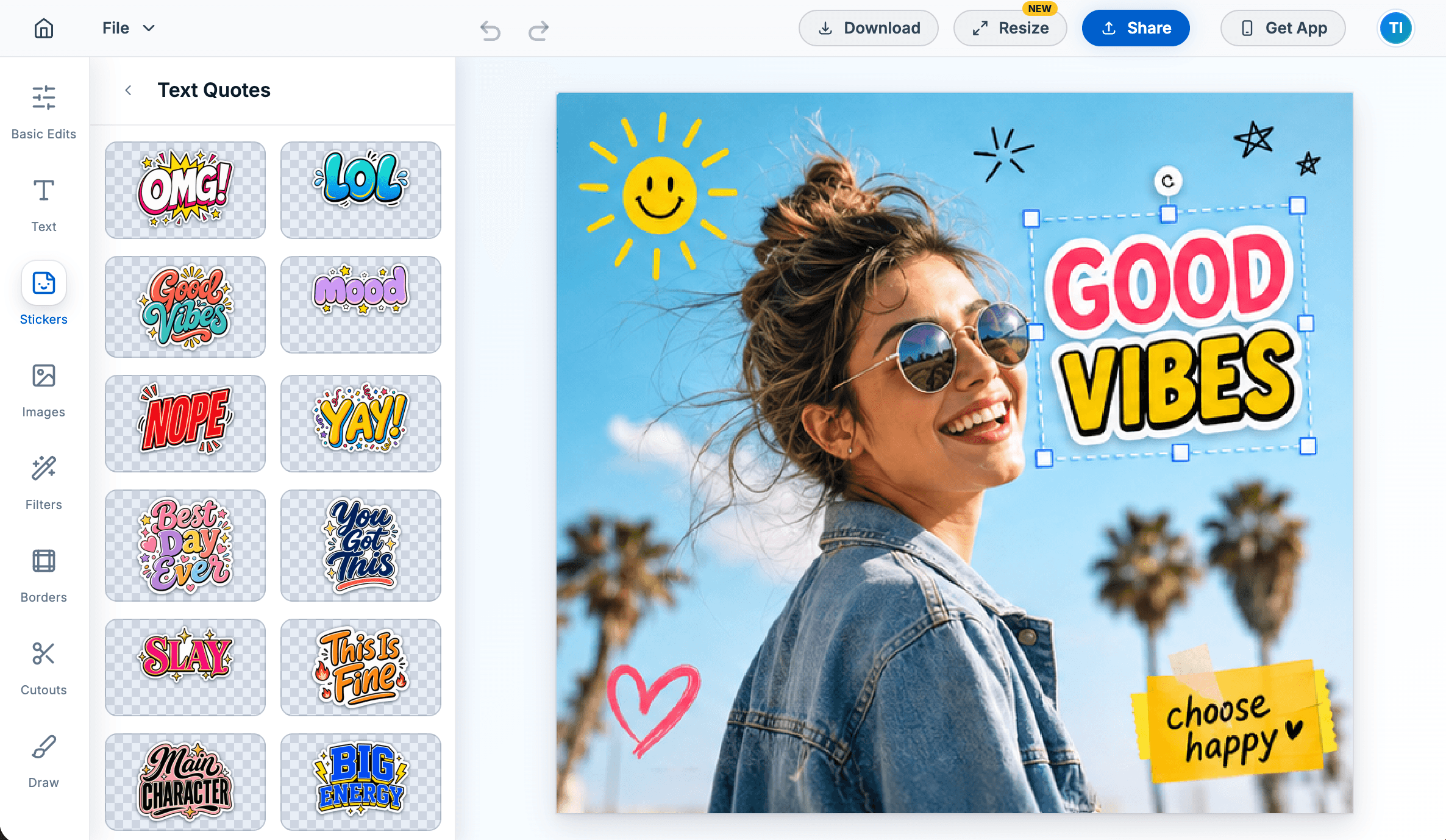Screen dimensions: 1446x840
Task: Add the Good Vibes script sticker
Action: click(x=185, y=306)
